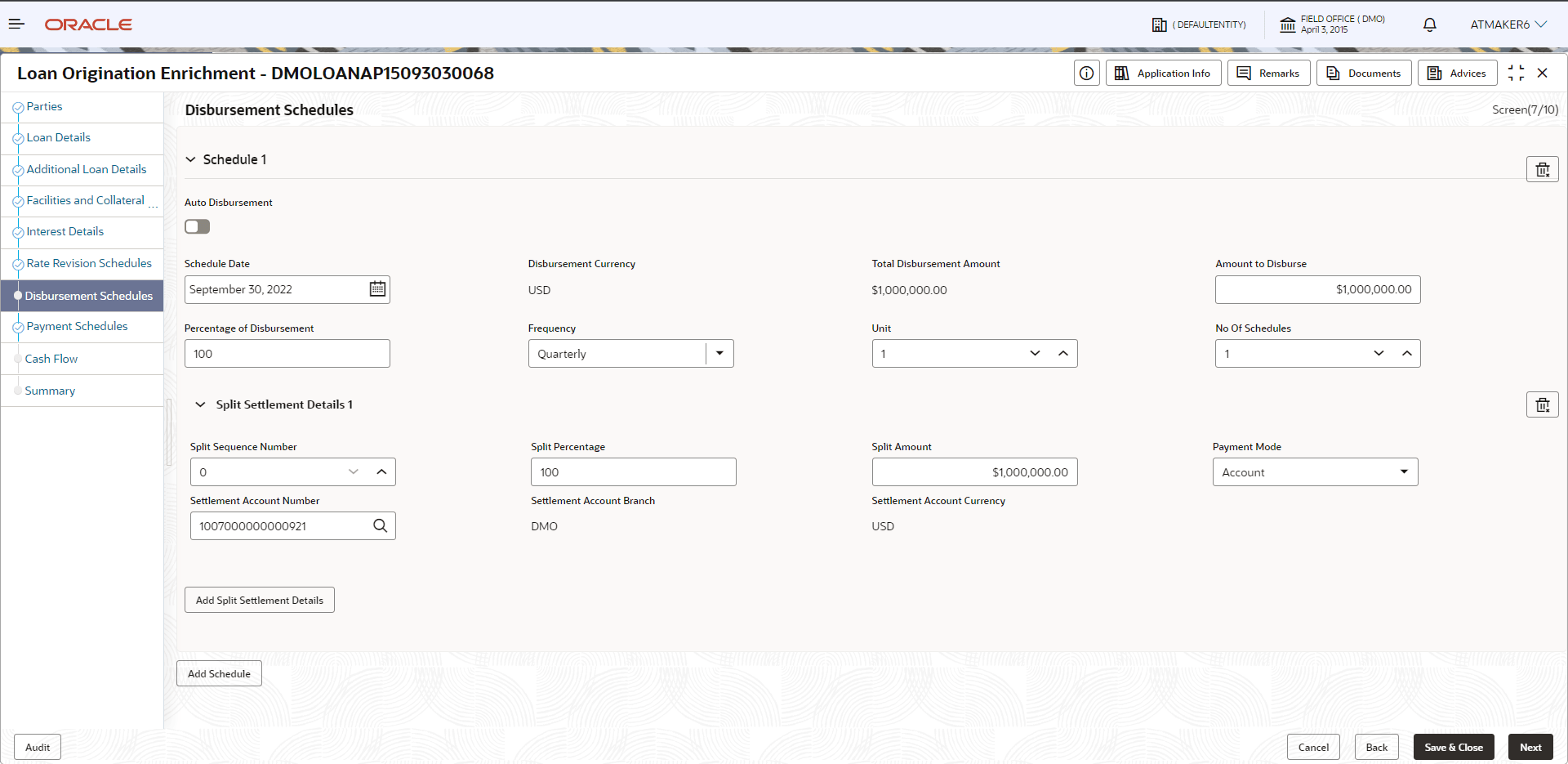Screen dimensions: 1568x764
Task: Click the Audit button
Action: coord(38,747)
